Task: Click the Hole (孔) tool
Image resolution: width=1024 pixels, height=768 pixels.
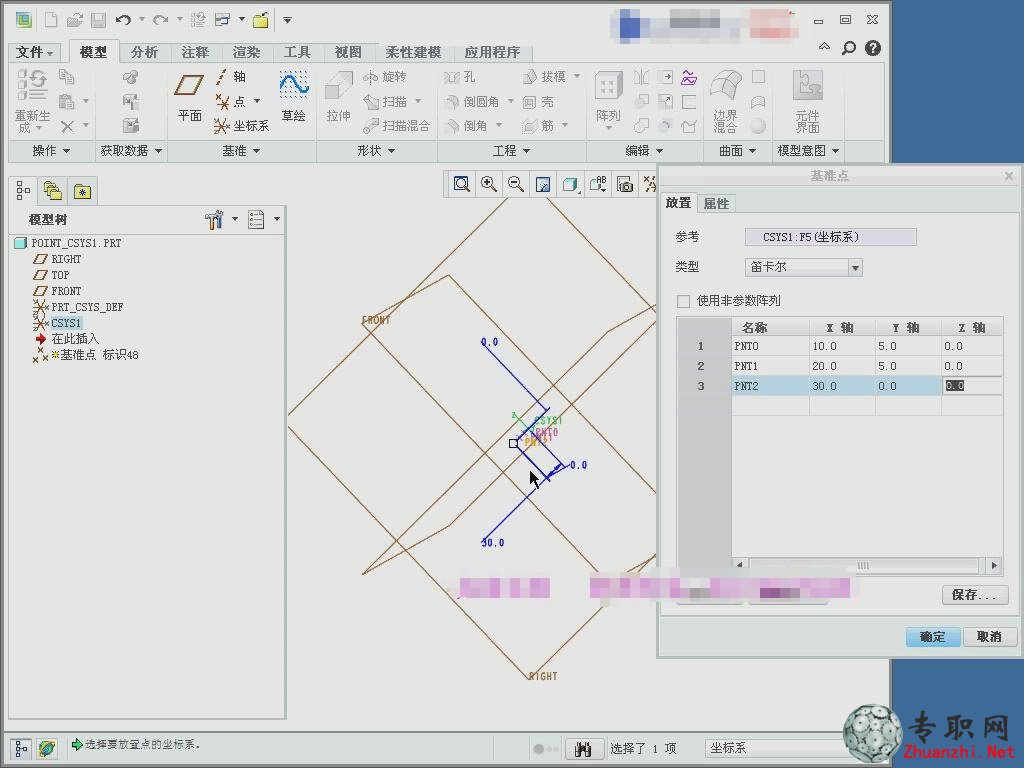Action: pyautogui.click(x=460, y=77)
